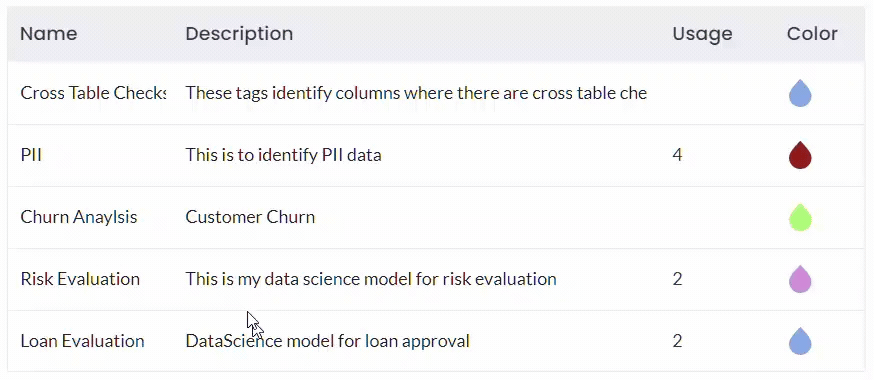
Task: Select the Cross Table Checks tag name
Action: tap(93, 93)
